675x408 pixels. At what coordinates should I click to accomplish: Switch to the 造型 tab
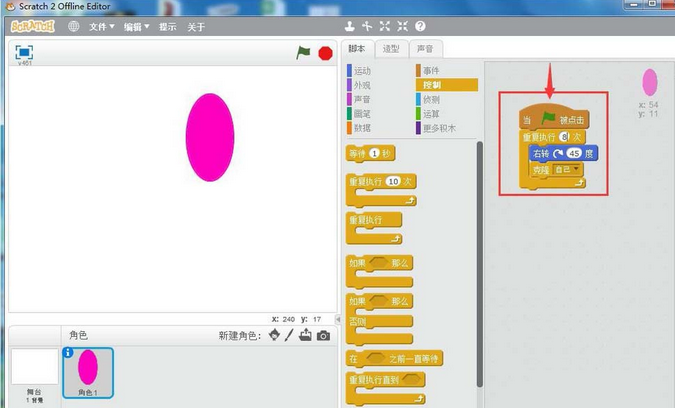pos(391,48)
